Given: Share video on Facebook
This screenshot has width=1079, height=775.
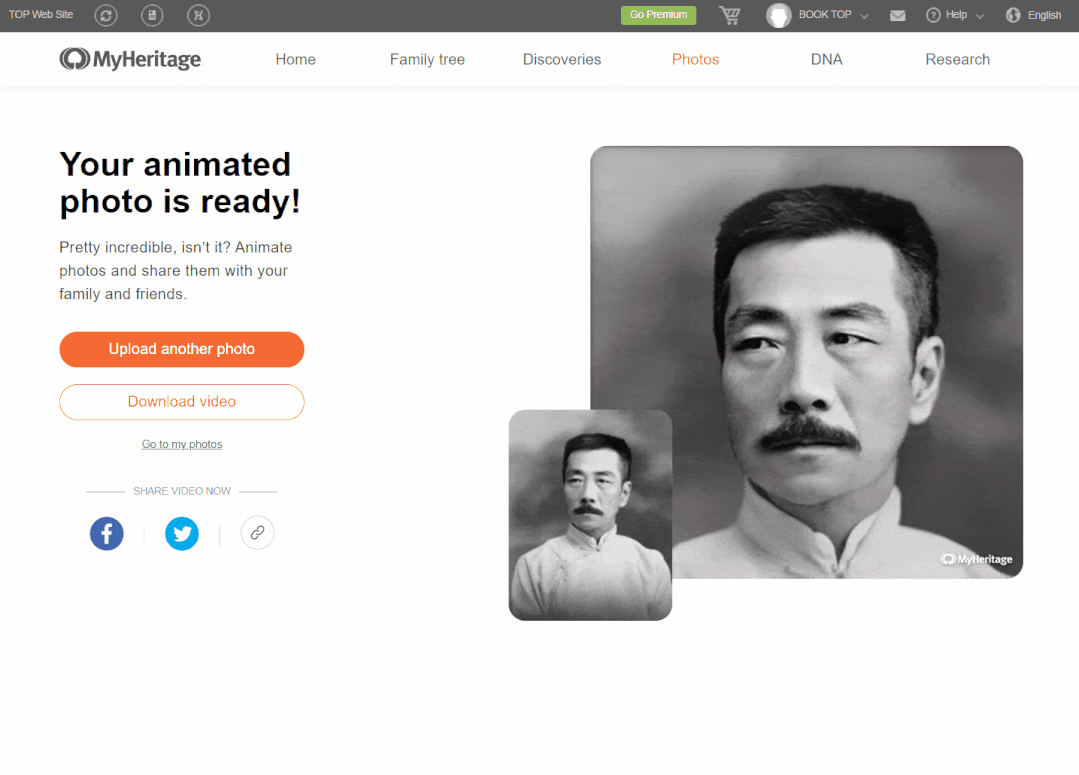Looking at the screenshot, I should (x=107, y=533).
